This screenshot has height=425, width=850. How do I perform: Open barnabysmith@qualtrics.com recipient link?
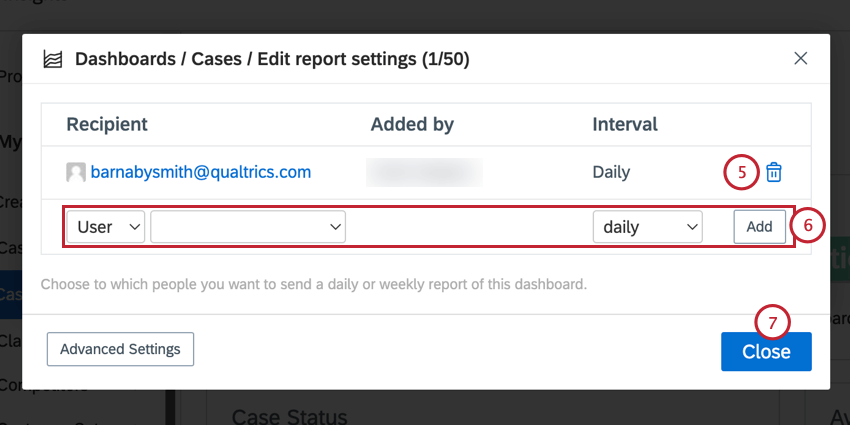(201, 172)
